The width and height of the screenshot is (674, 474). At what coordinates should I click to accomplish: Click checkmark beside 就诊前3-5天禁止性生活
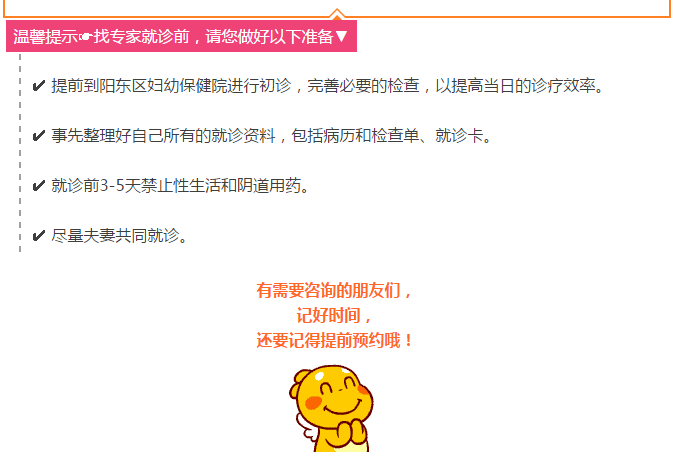39,186
